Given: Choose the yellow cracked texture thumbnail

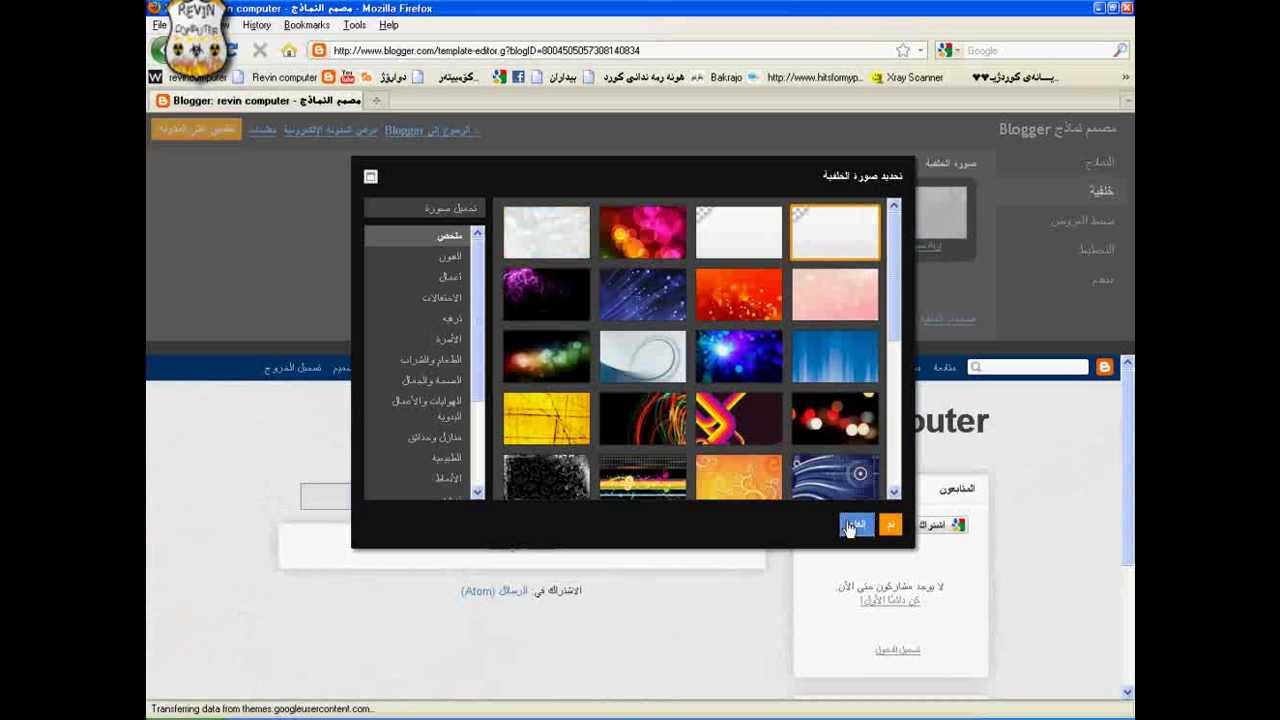Looking at the screenshot, I should [x=547, y=418].
